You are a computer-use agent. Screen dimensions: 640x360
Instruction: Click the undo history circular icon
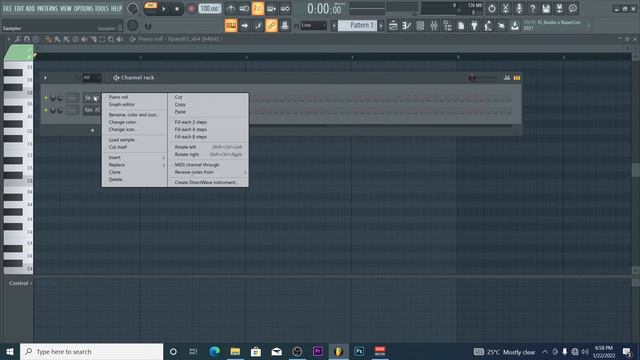click(x=492, y=9)
